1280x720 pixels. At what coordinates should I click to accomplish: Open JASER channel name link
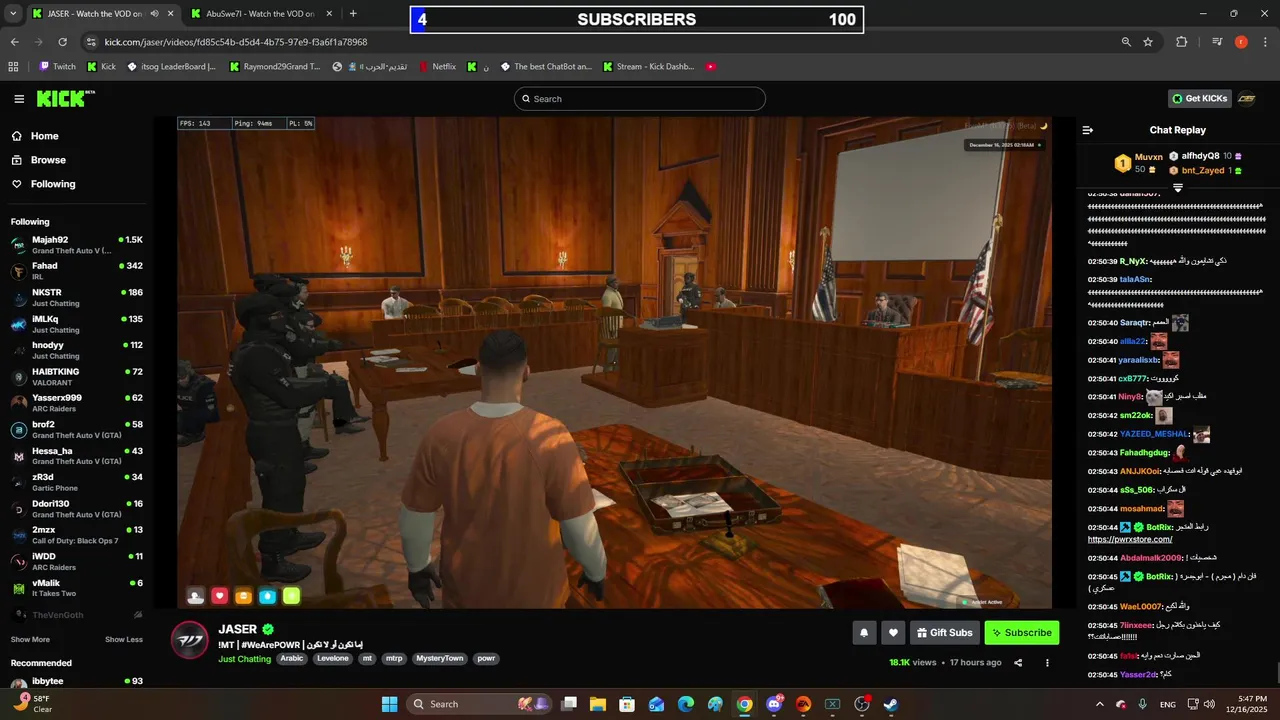(x=238, y=629)
